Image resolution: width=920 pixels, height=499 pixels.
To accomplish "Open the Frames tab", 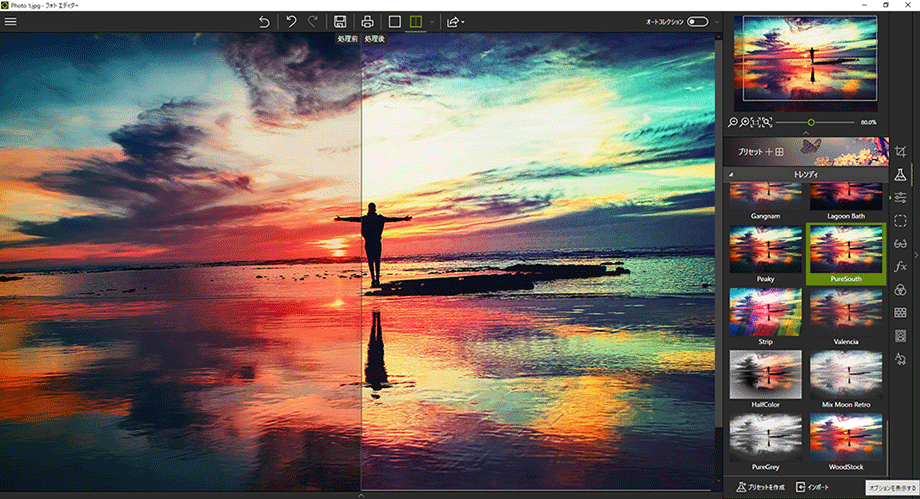I will 900,336.
